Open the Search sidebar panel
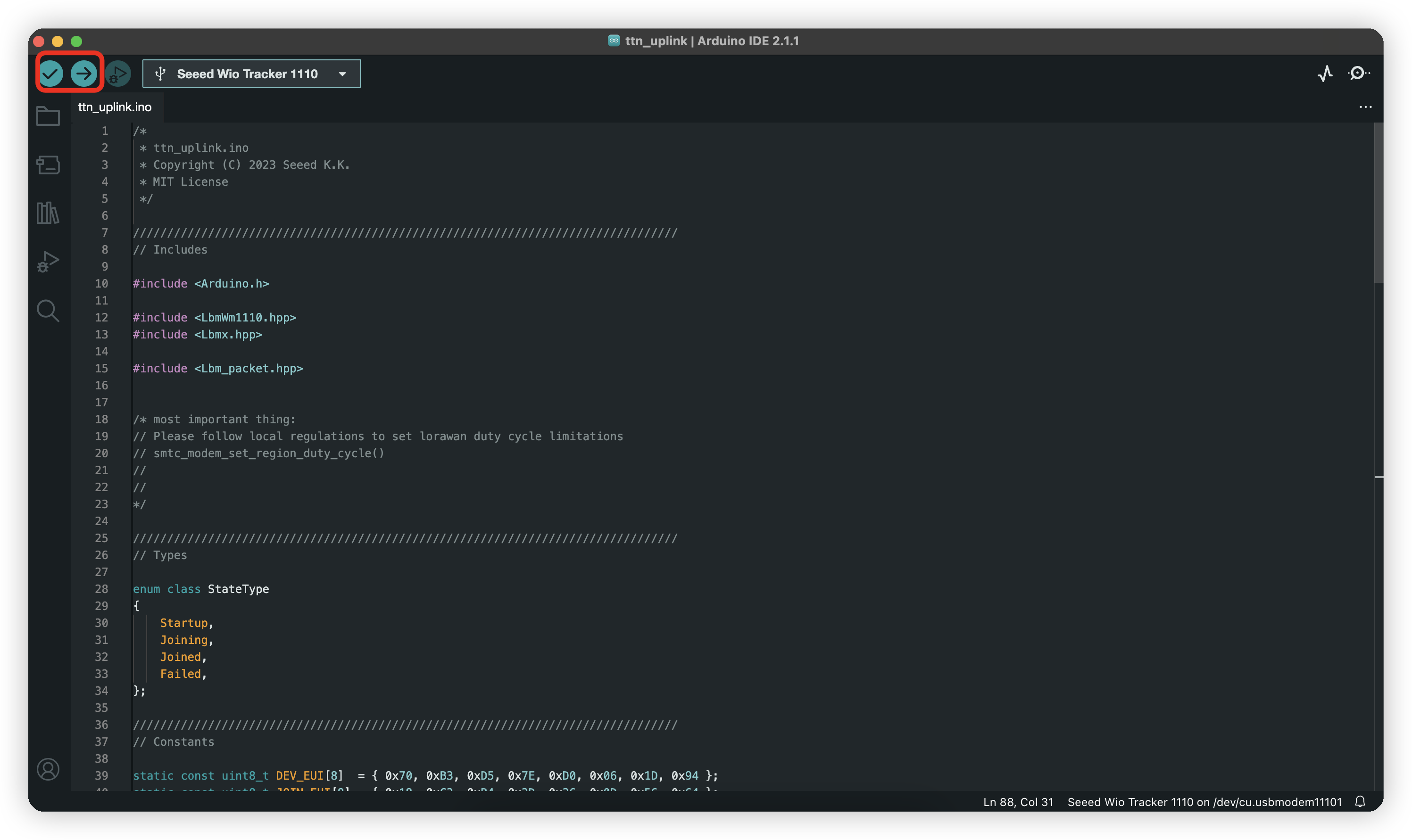The height and width of the screenshot is (840, 1412). (48, 311)
